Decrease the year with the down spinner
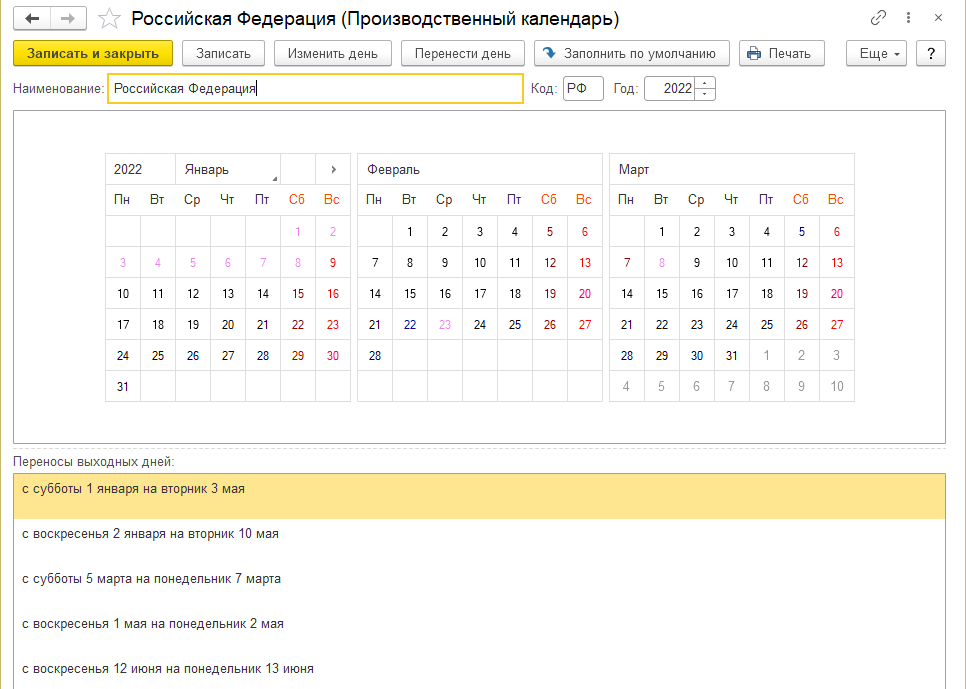Viewport: 966px width, 689px height. (705, 94)
